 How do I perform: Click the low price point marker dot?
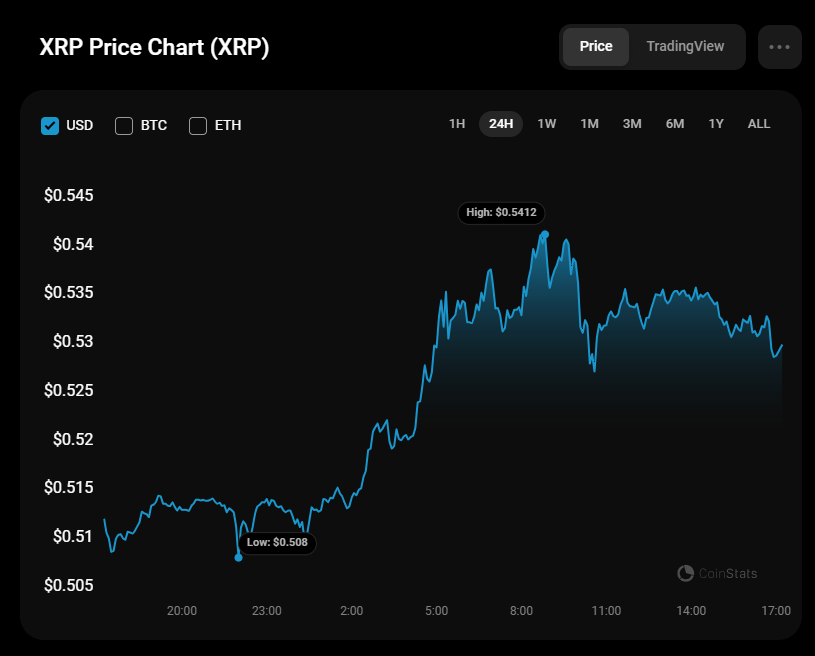[x=238, y=557]
